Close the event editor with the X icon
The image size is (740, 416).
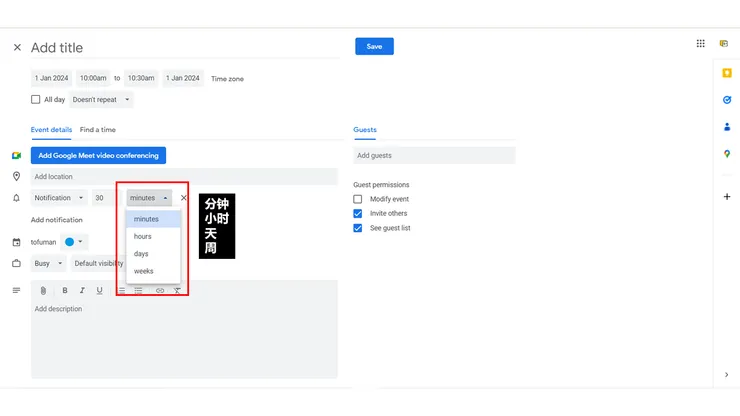pos(17,47)
